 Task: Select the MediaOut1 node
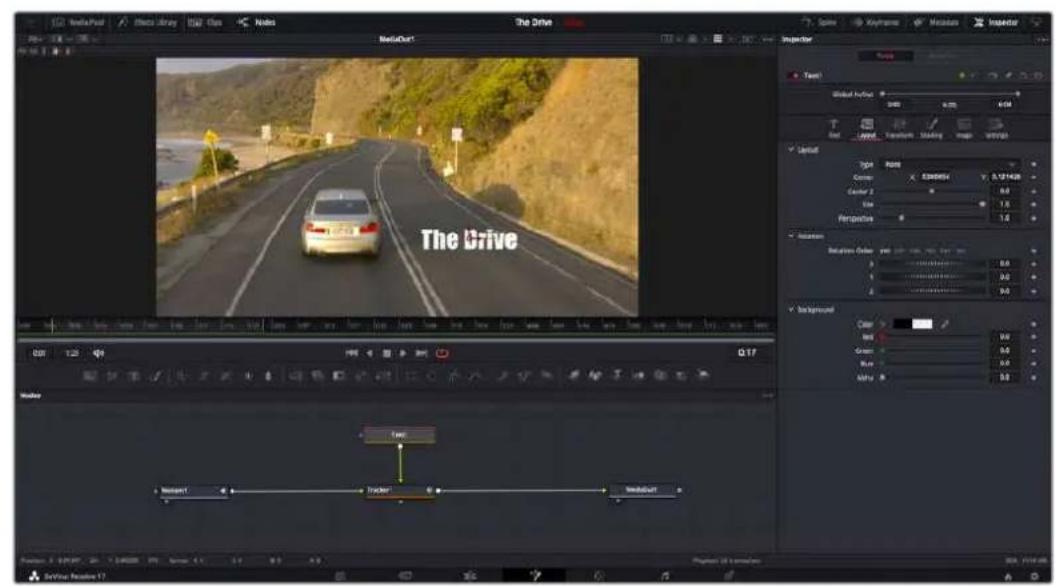pyautogui.click(x=642, y=490)
